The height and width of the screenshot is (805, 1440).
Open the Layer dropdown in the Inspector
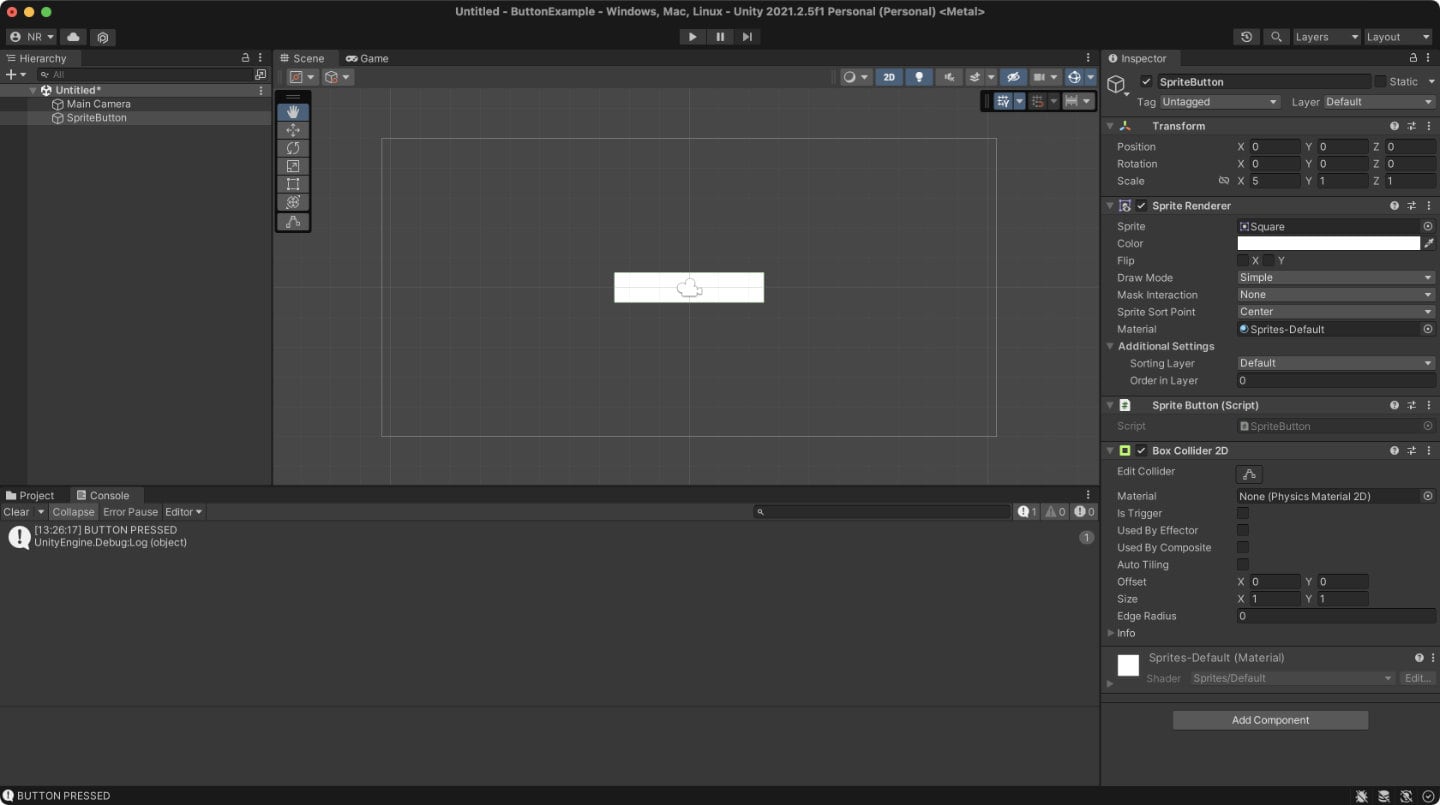coord(1378,102)
